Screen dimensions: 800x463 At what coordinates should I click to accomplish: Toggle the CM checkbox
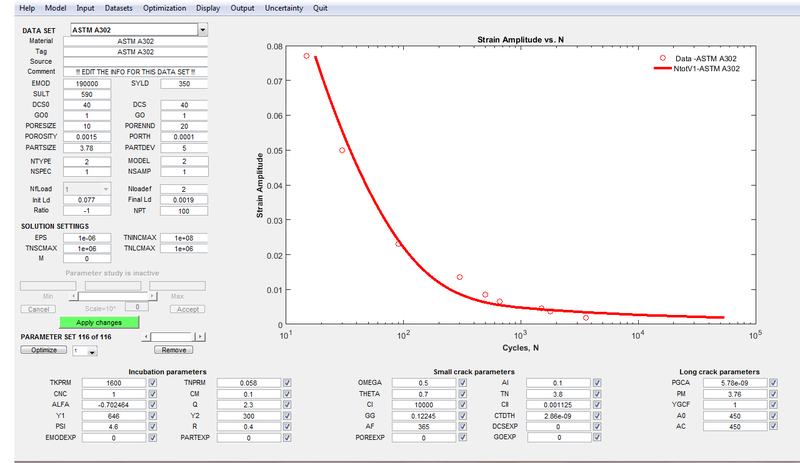pos(287,394)
